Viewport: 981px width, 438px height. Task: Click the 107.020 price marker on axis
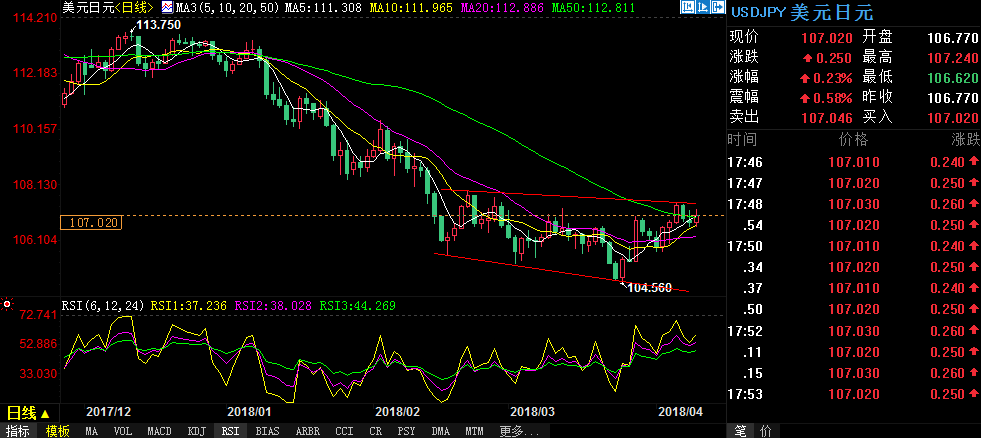(x=90, y=222)
